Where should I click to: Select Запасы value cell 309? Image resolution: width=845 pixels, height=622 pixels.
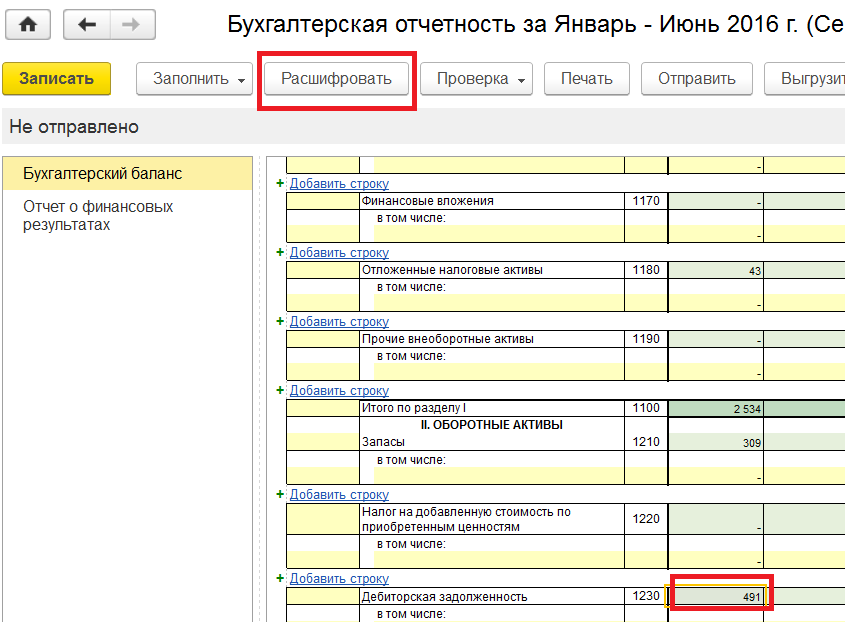click(x=716, y=443)
